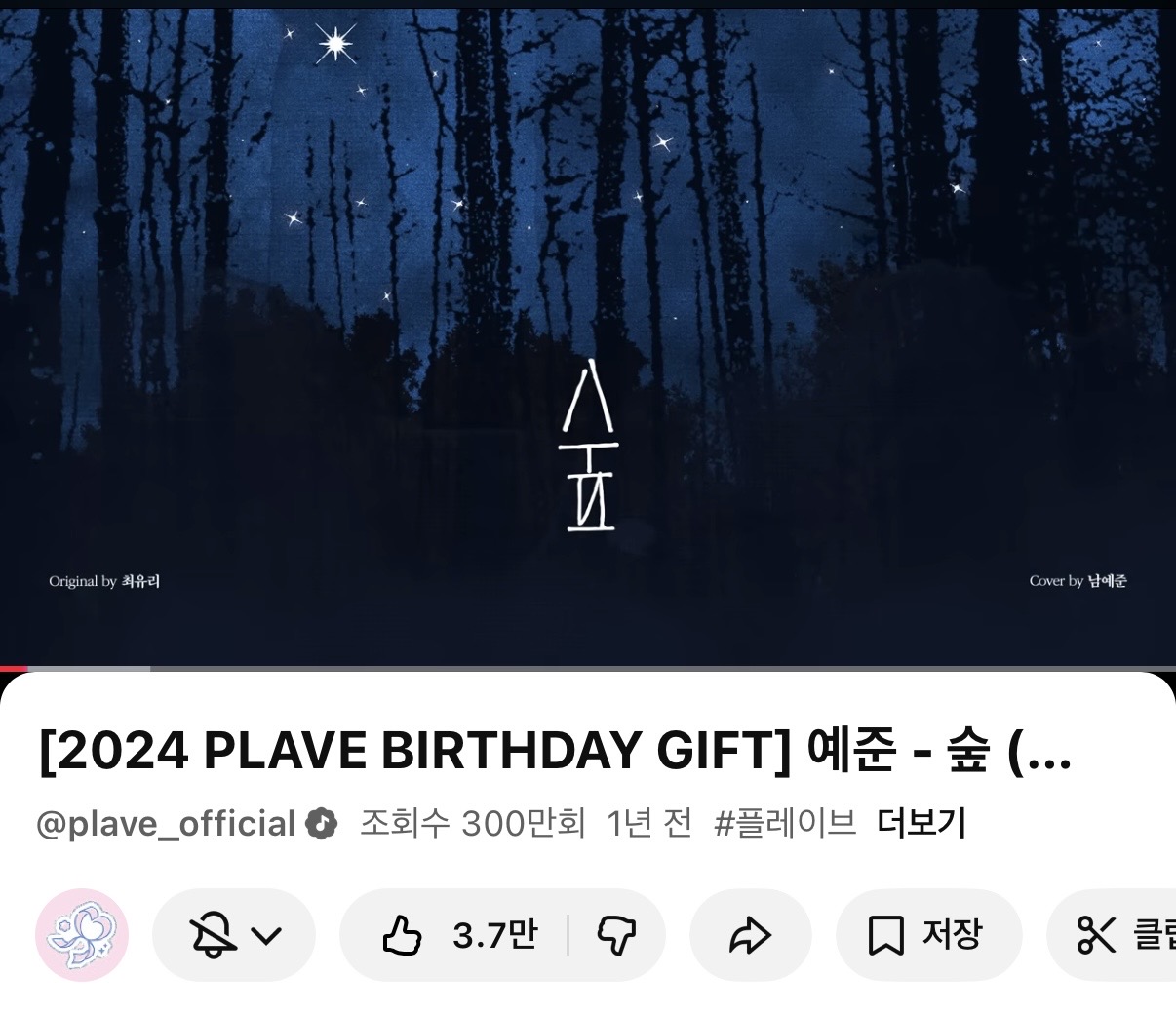The height and width of the screenshot is (1014, 1176).
Task: Toggle the notification bell off icon
Action: 213,935
